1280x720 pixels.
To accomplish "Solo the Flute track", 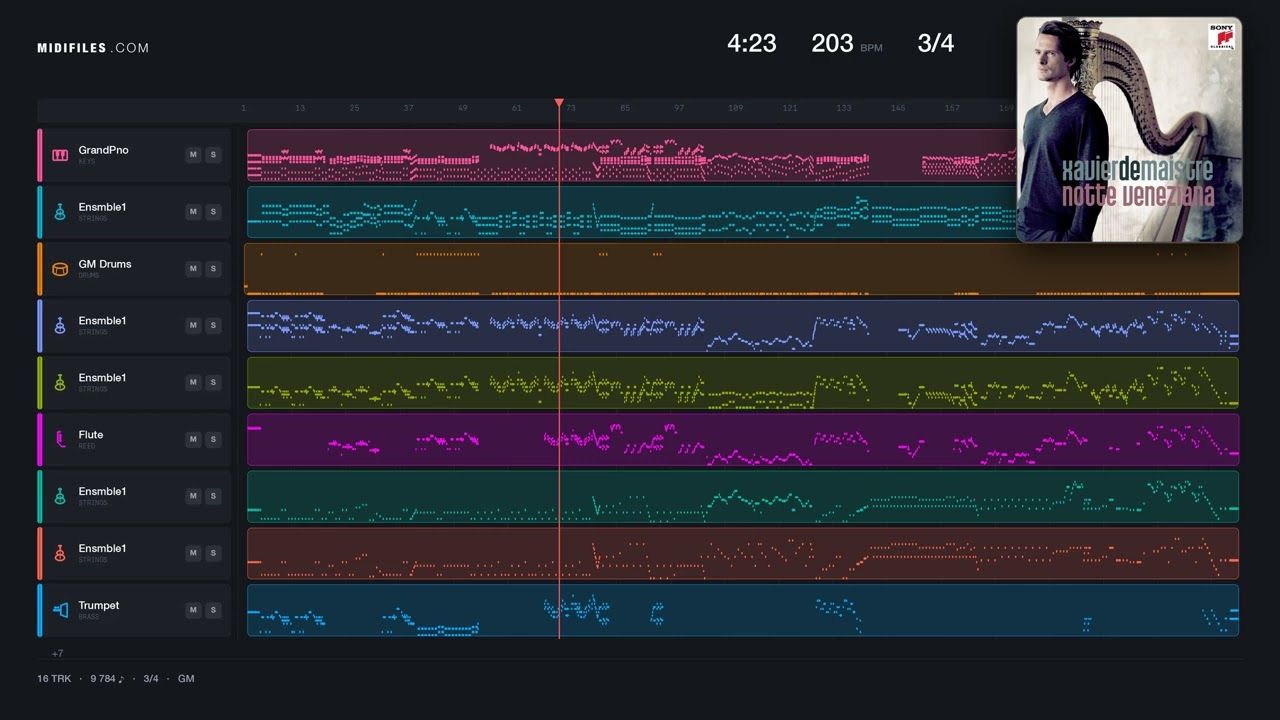I will [213, 439].
